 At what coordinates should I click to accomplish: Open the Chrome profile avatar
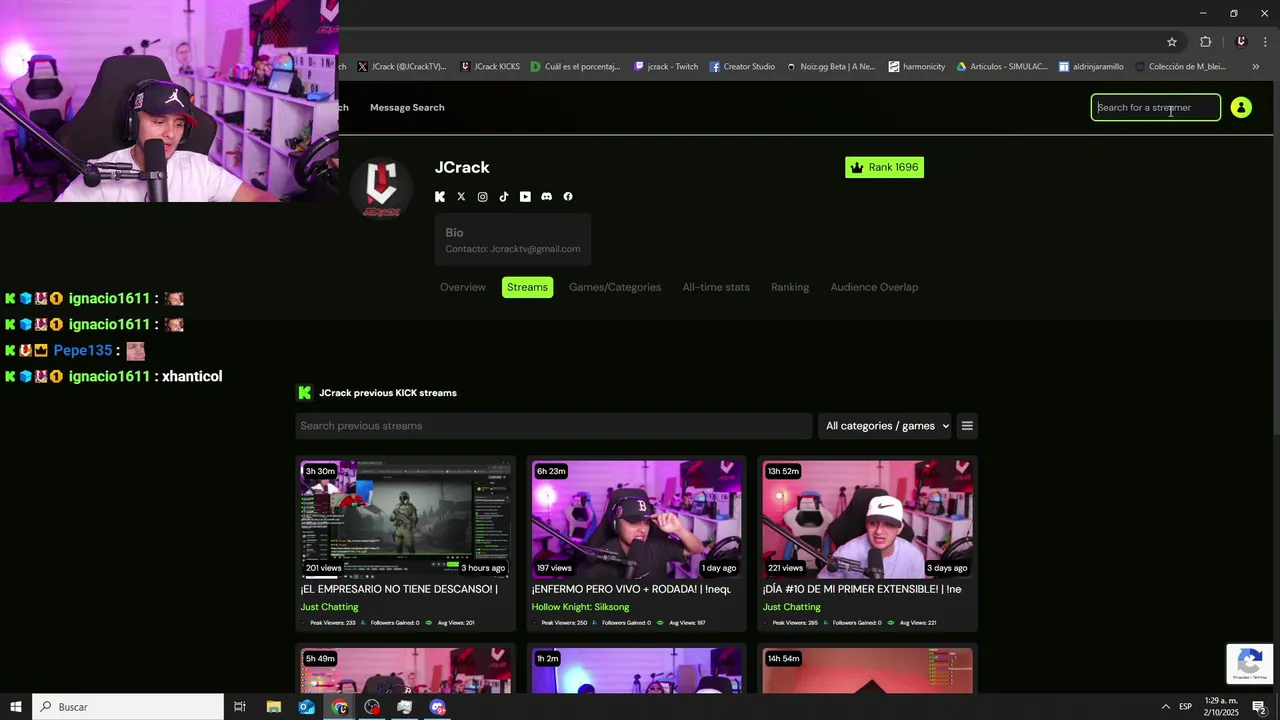click(1241, 42)
